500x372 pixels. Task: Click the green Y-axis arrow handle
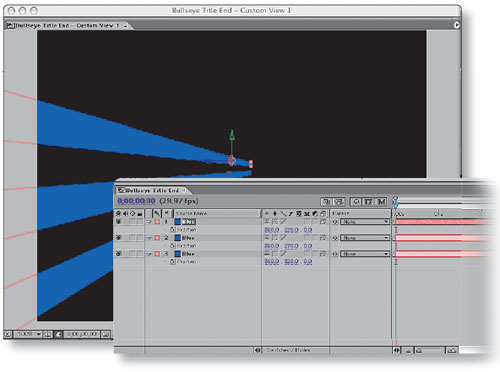(232, 135)
